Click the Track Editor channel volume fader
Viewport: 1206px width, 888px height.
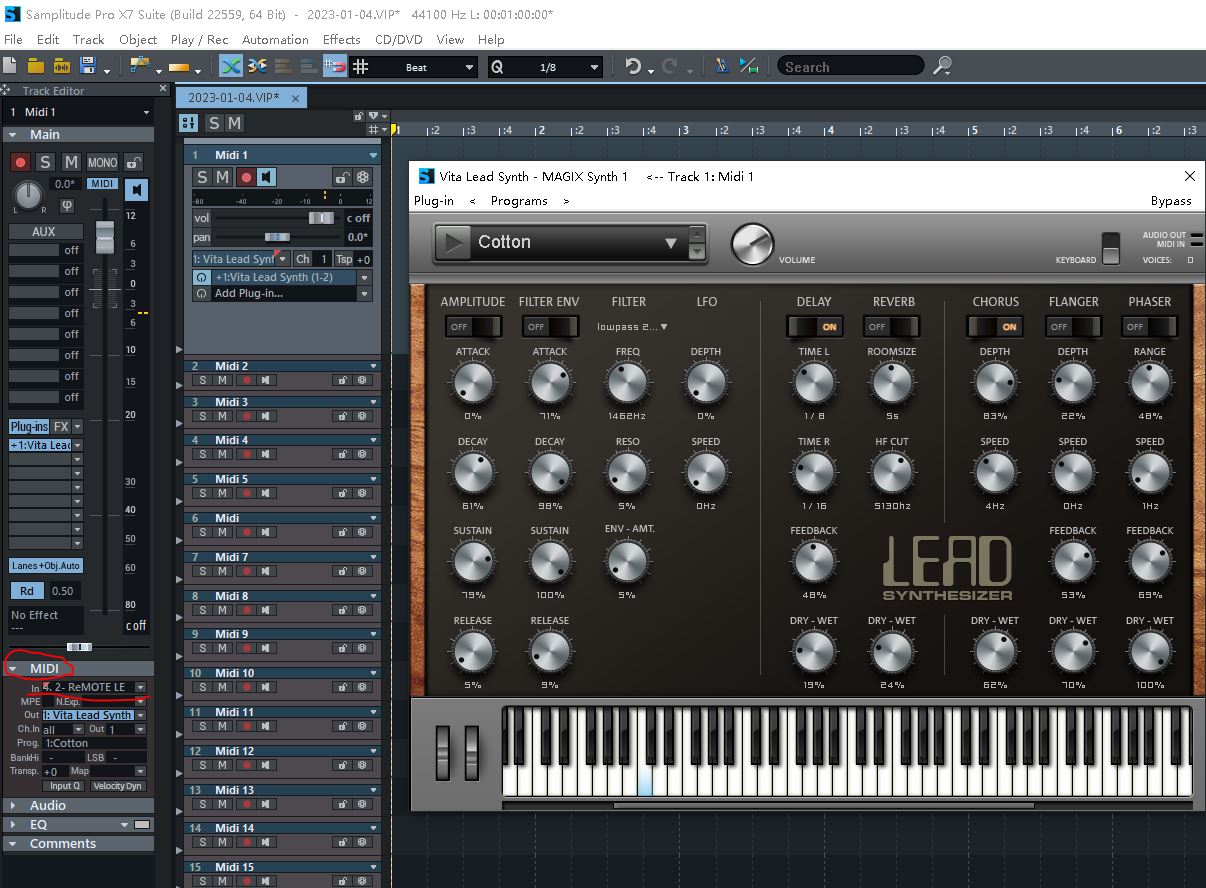point(104,236)
